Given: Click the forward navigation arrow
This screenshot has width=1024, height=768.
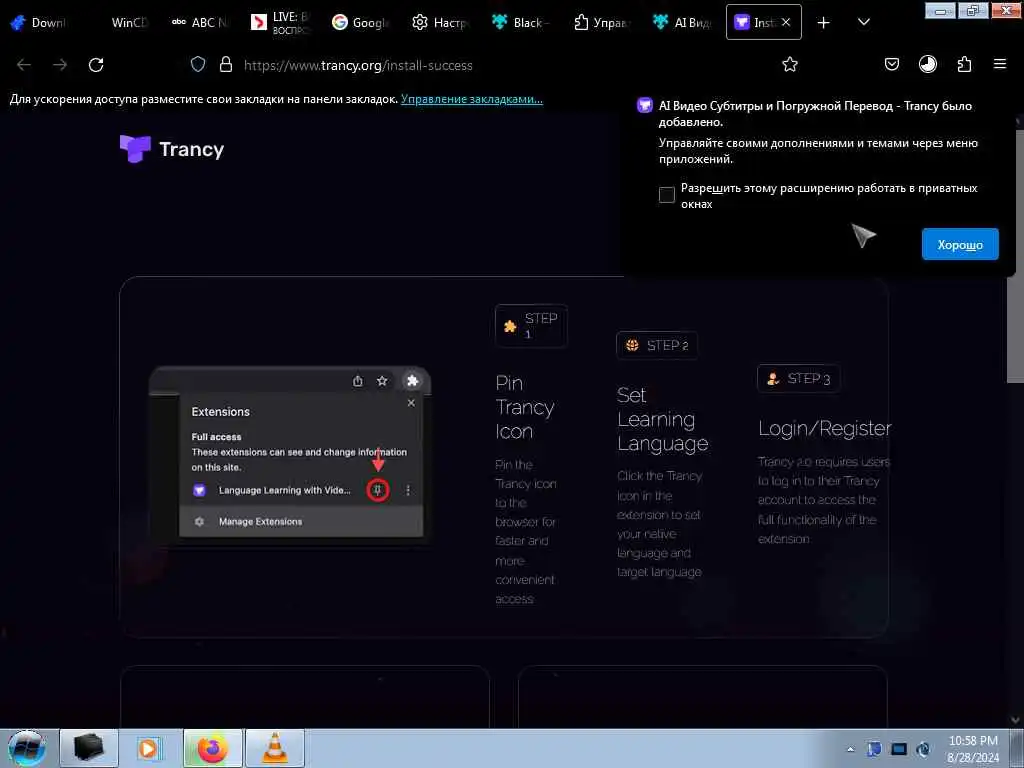Looking at the screenshot, I should 60,65.
